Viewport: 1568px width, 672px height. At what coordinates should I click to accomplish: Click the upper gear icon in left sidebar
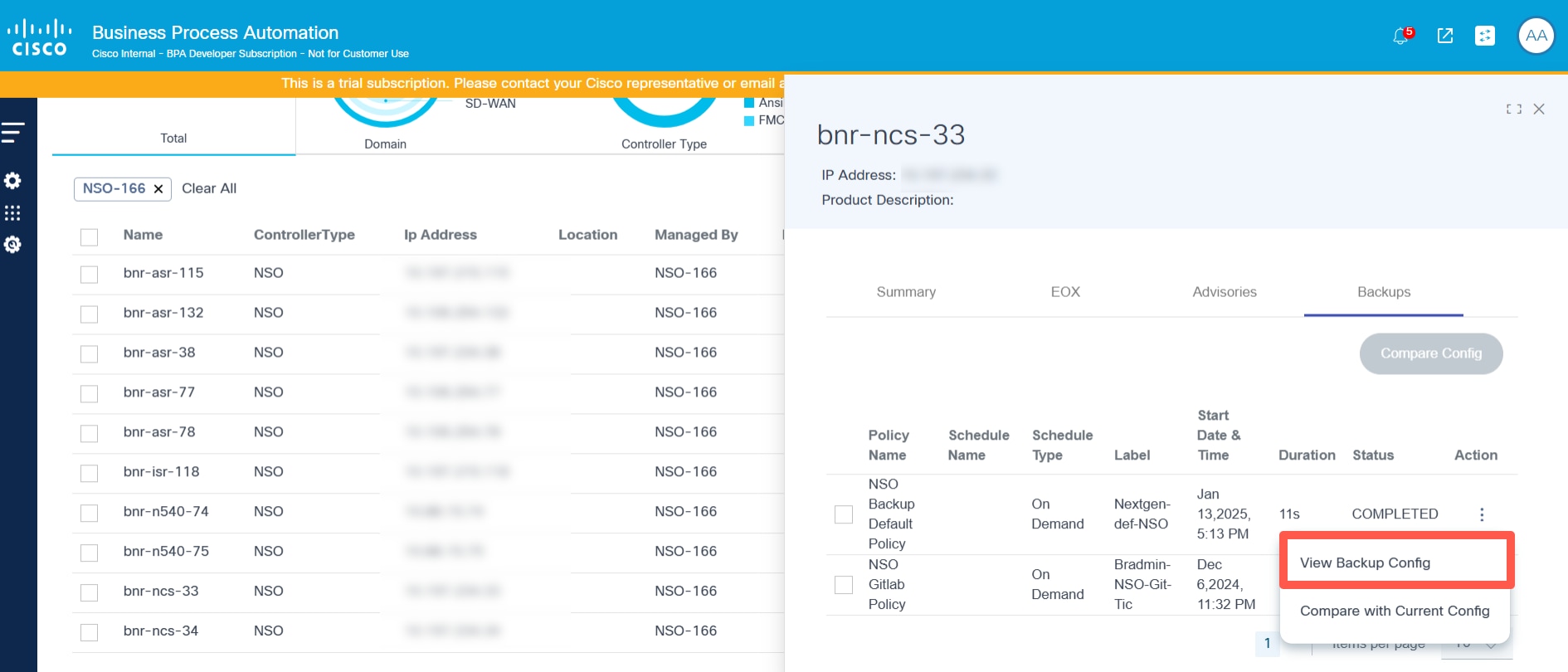coord(12,181)
